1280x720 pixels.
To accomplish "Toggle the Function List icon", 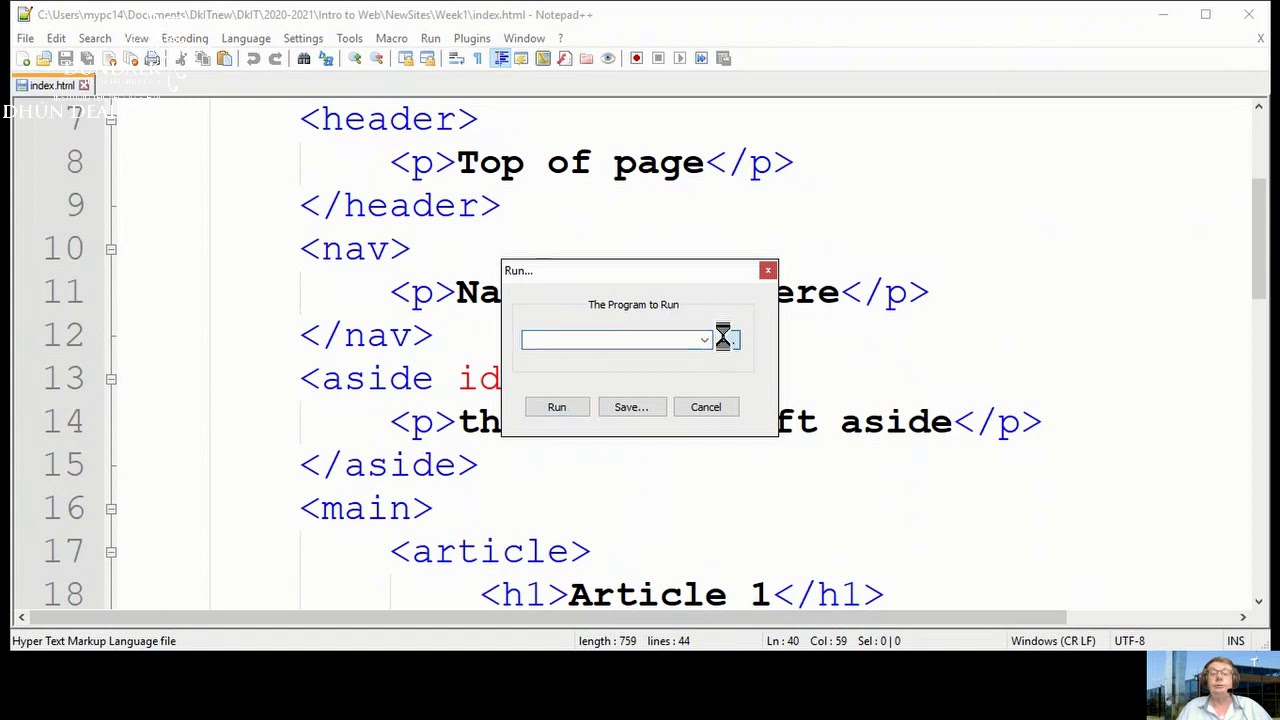I will point(565,59).
